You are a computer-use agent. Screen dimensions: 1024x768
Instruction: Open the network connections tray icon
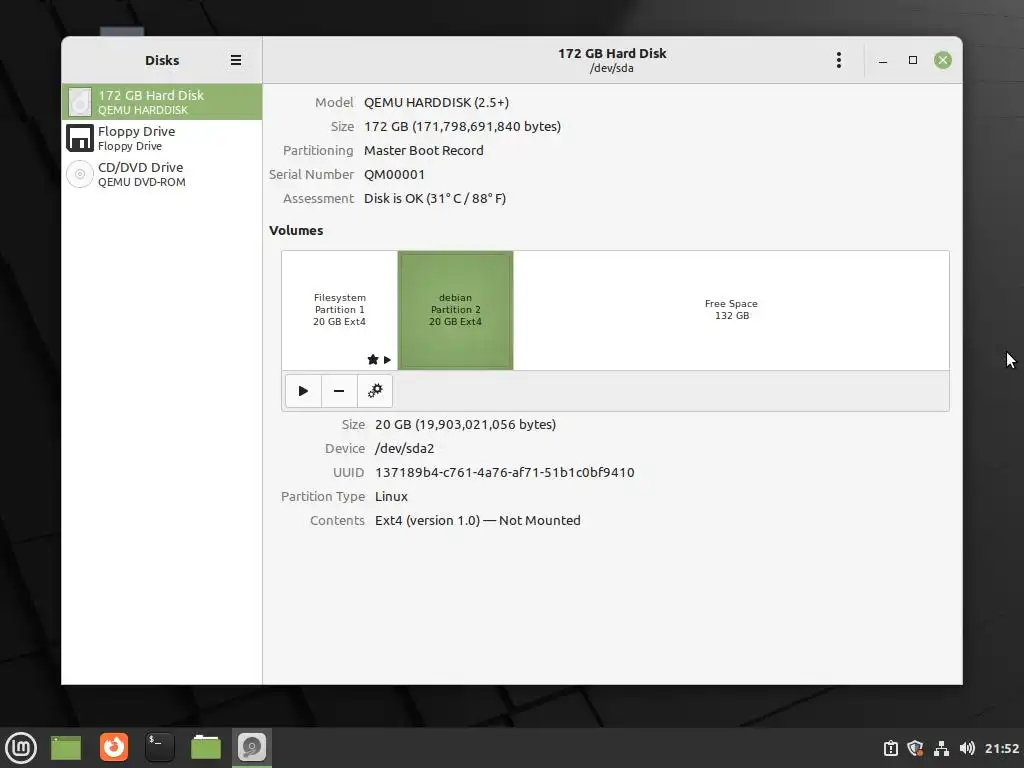(x=941, y=748)
